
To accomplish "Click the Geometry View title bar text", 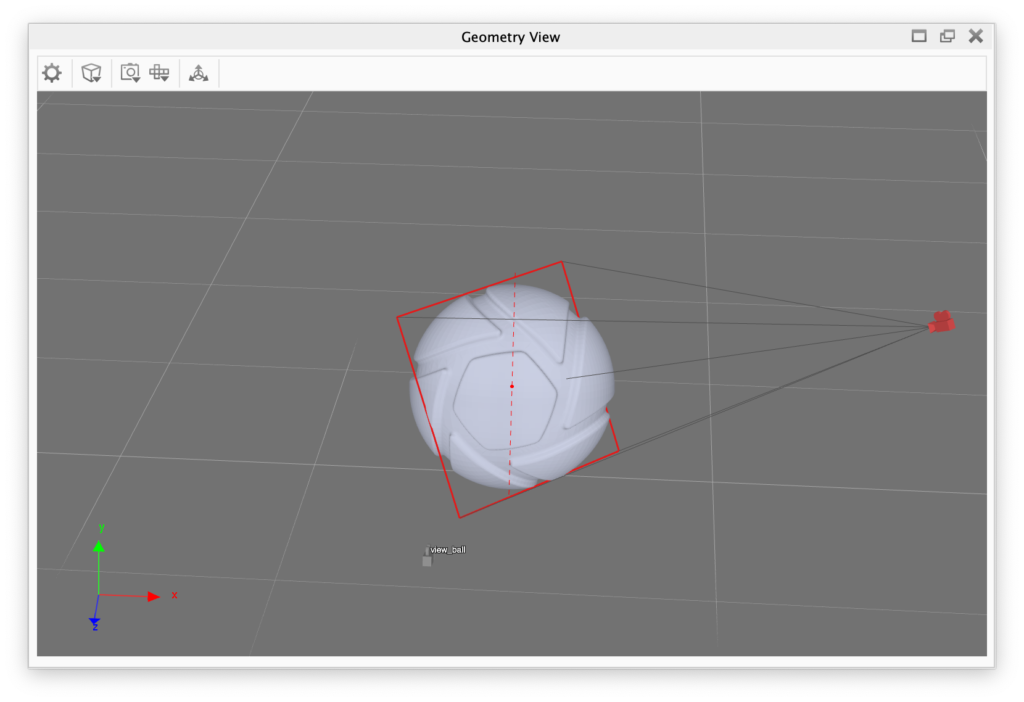I will tap(510, 37).
